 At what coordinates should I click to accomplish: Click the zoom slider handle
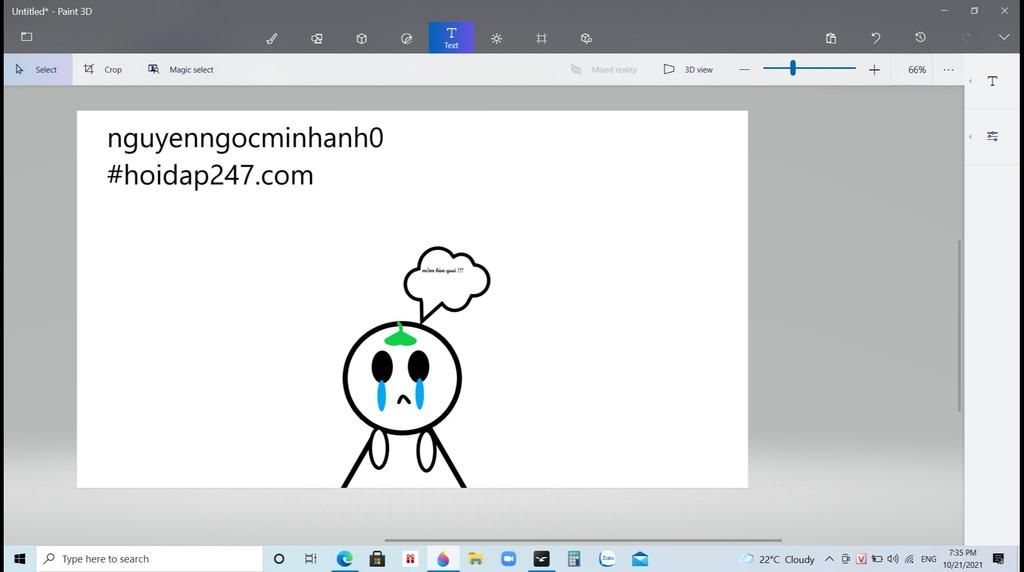[x=793, y=68]
